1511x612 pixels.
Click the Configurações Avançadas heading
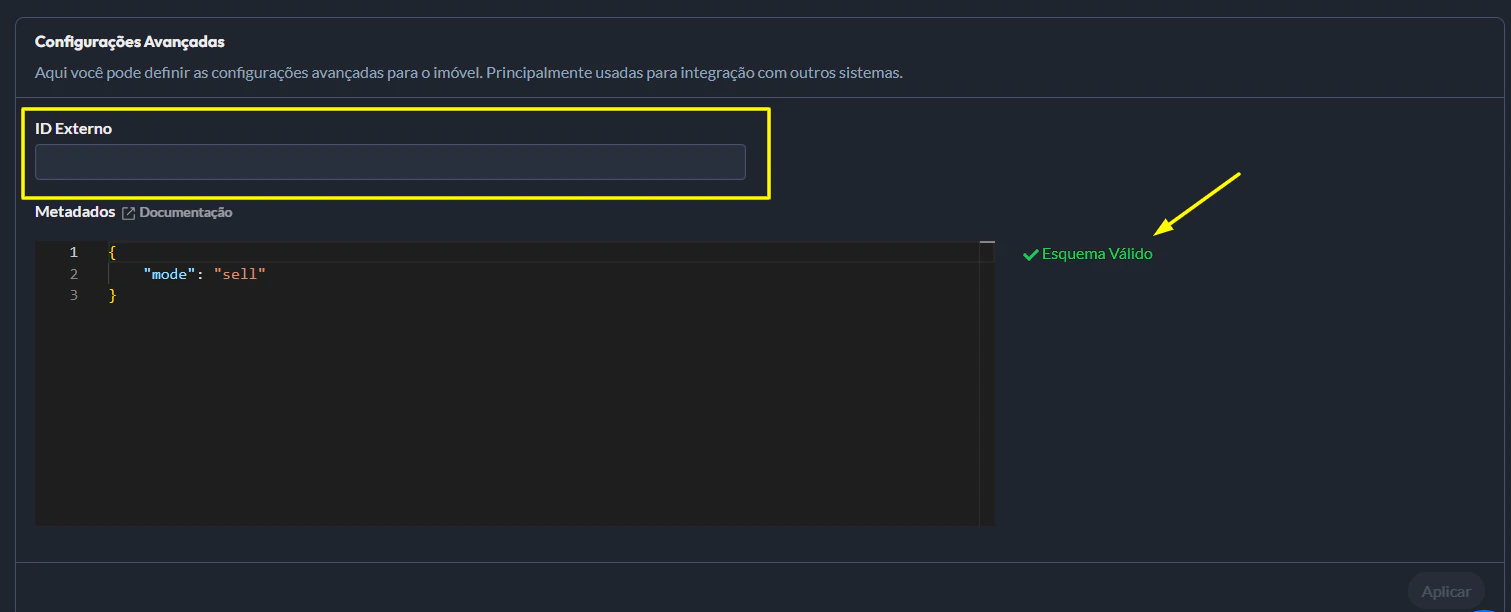[129, 41]
